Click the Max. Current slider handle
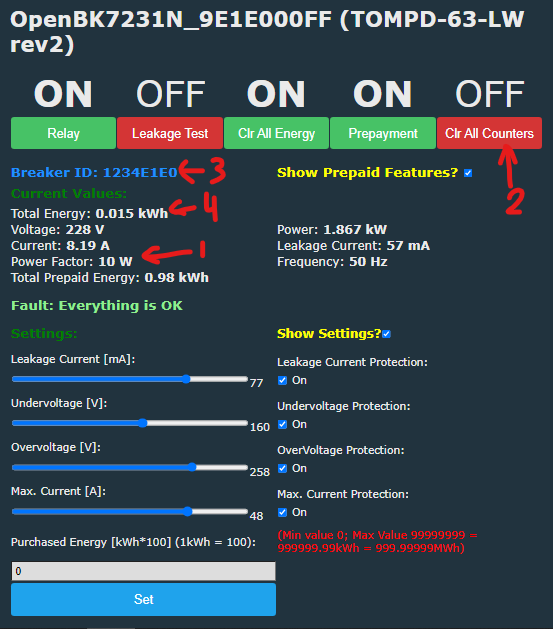Viewport: 553px width, 629px height. click(188, 511)
